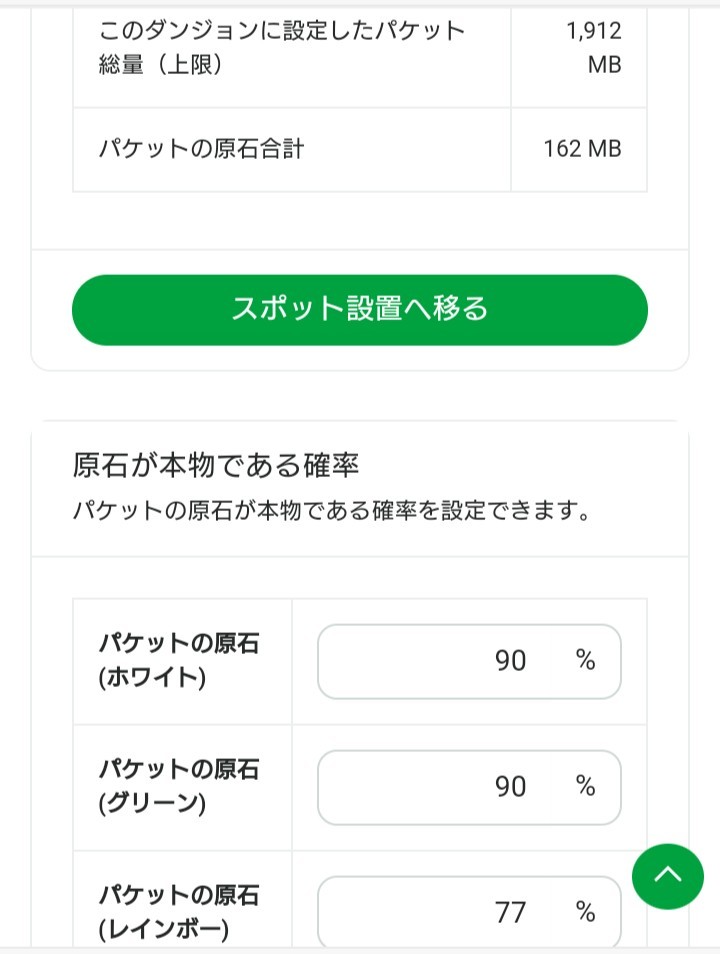
Task: Click the percent sign in the ホワイト field
Action: pyautogui.click(x=585, y=660)
